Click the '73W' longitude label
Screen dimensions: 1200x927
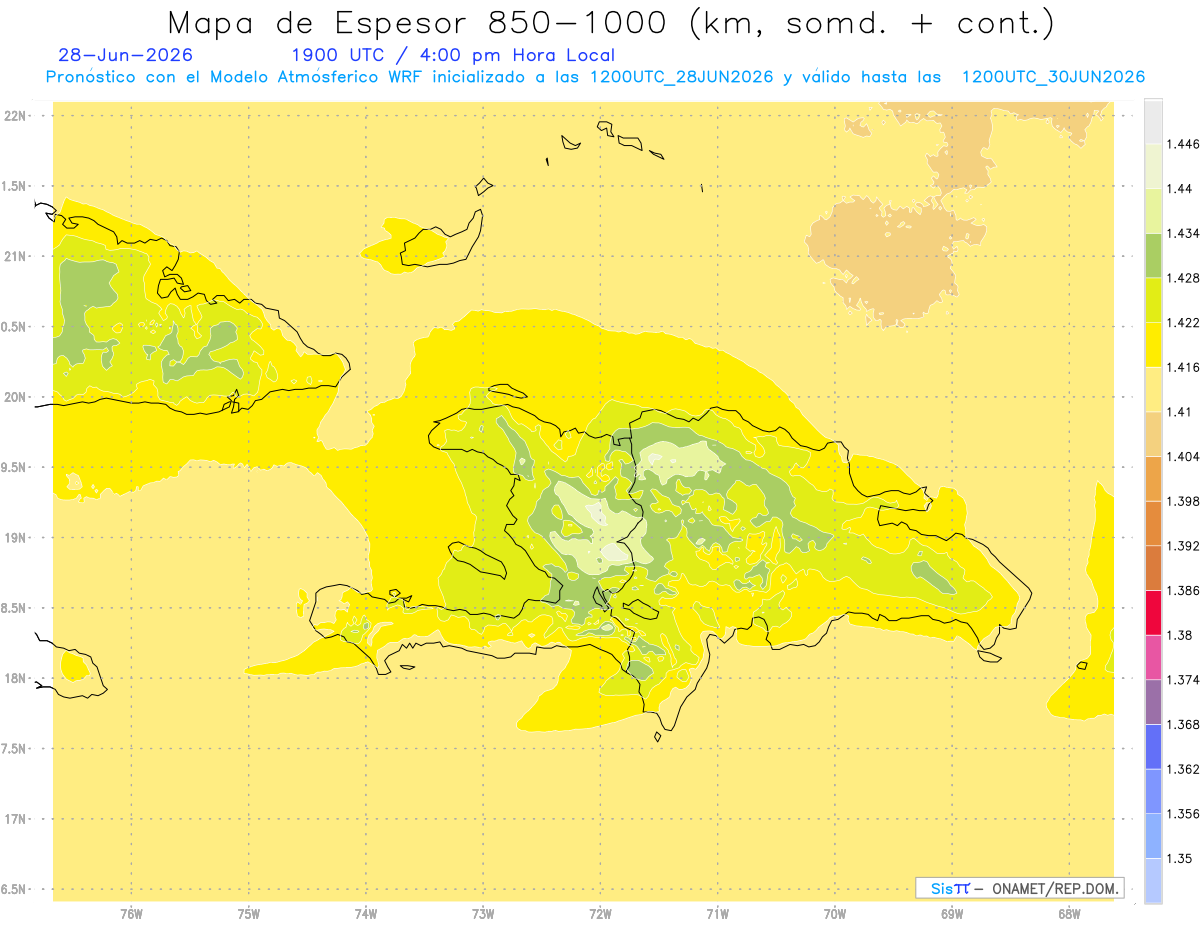483,913
